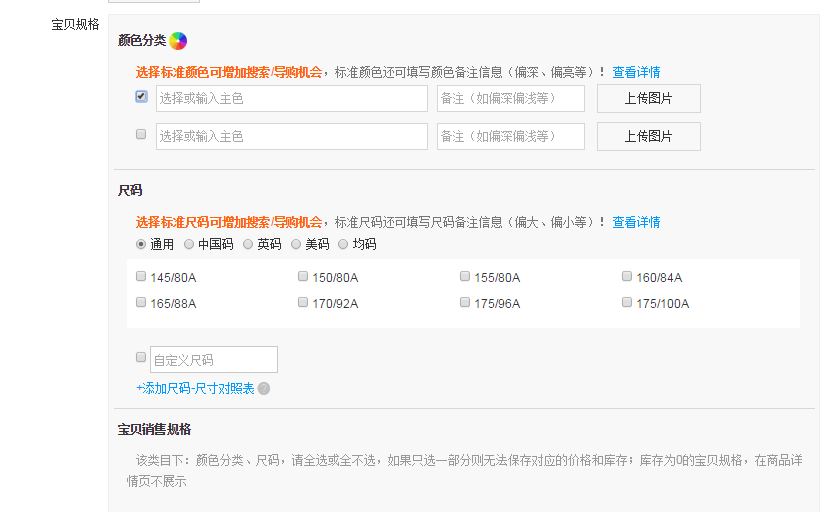Select the 均码 radio button
This screenshot has height=512, width=838.
[x=343, y=244]
